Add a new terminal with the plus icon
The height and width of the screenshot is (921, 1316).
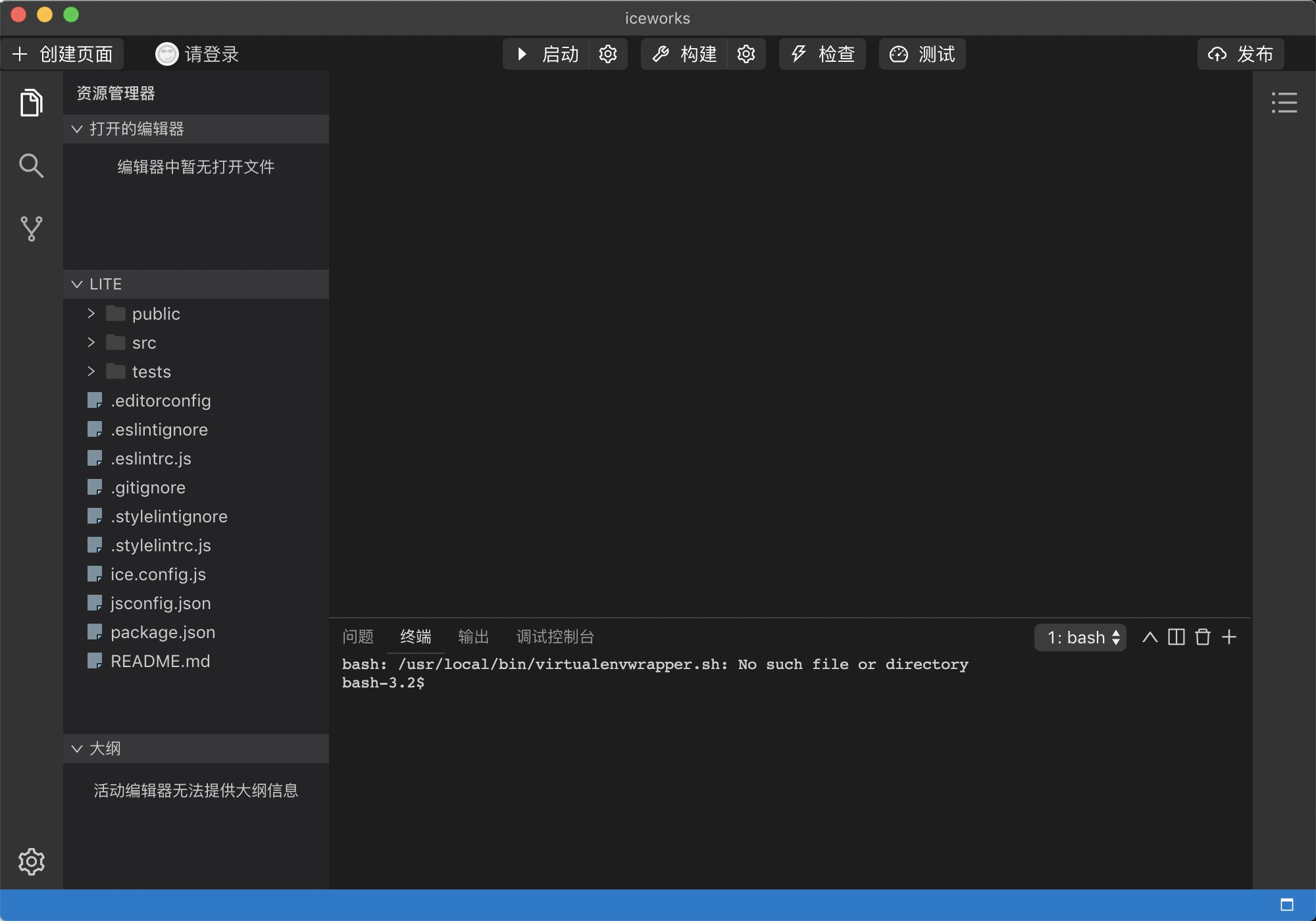(1229, 637)
